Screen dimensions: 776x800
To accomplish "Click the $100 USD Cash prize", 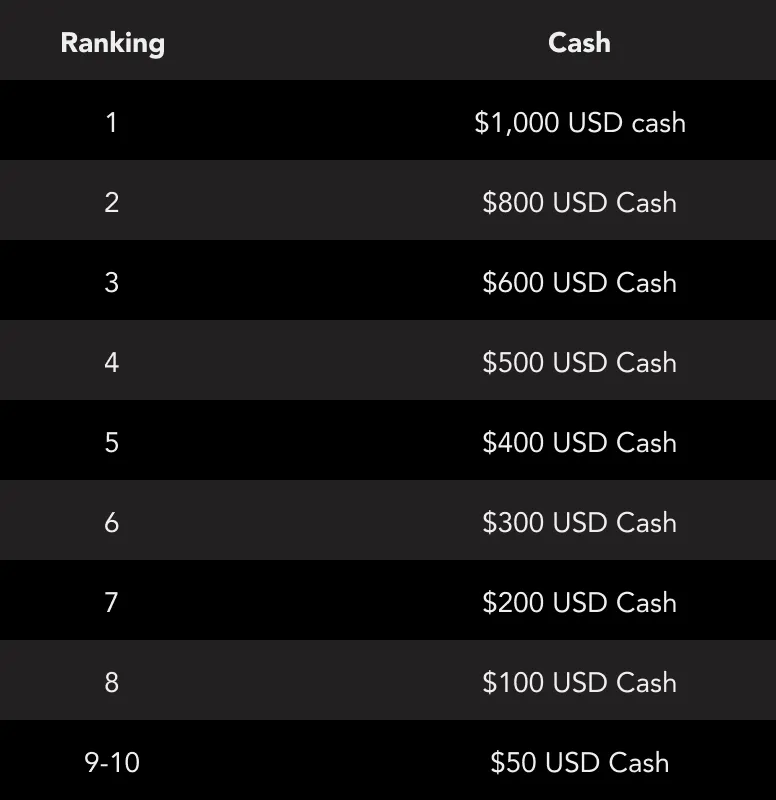I will pos(580,683).
